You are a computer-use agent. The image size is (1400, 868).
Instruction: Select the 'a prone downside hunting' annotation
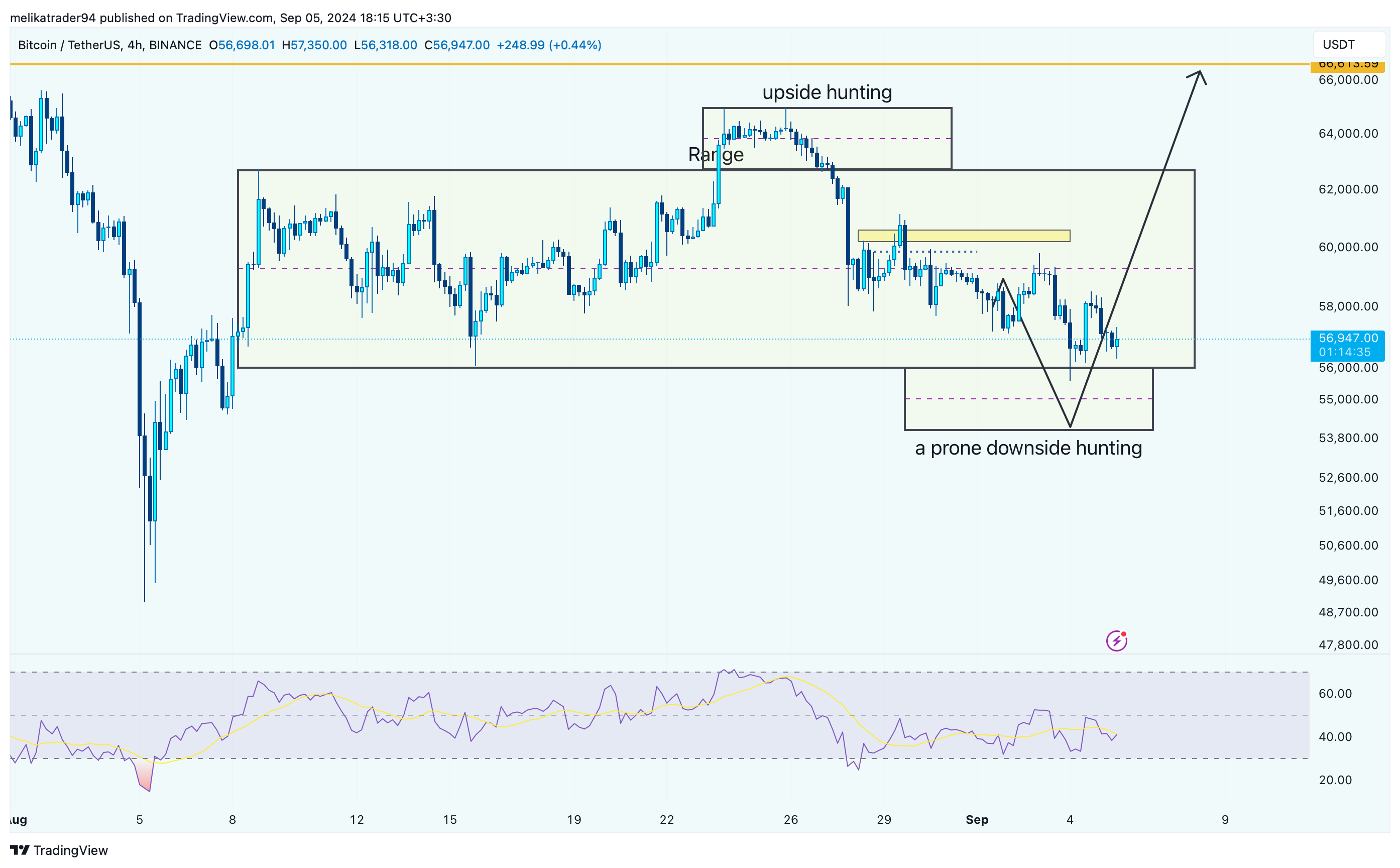[x=1028, y=448]
